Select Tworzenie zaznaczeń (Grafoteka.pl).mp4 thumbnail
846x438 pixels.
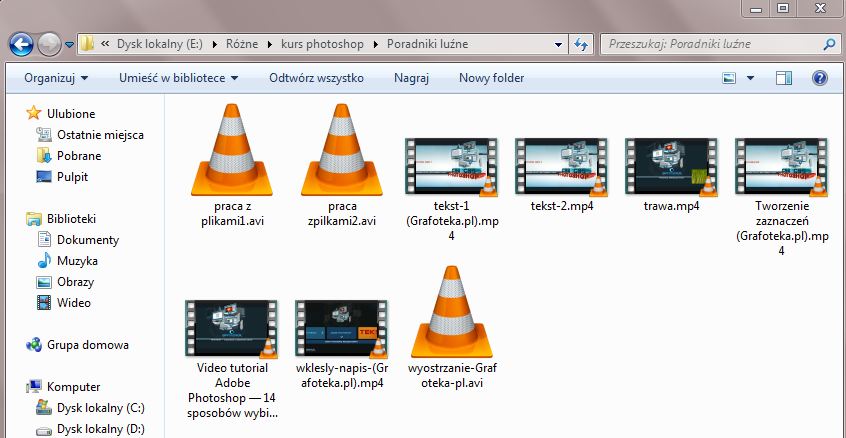click(x=781, y=167)
